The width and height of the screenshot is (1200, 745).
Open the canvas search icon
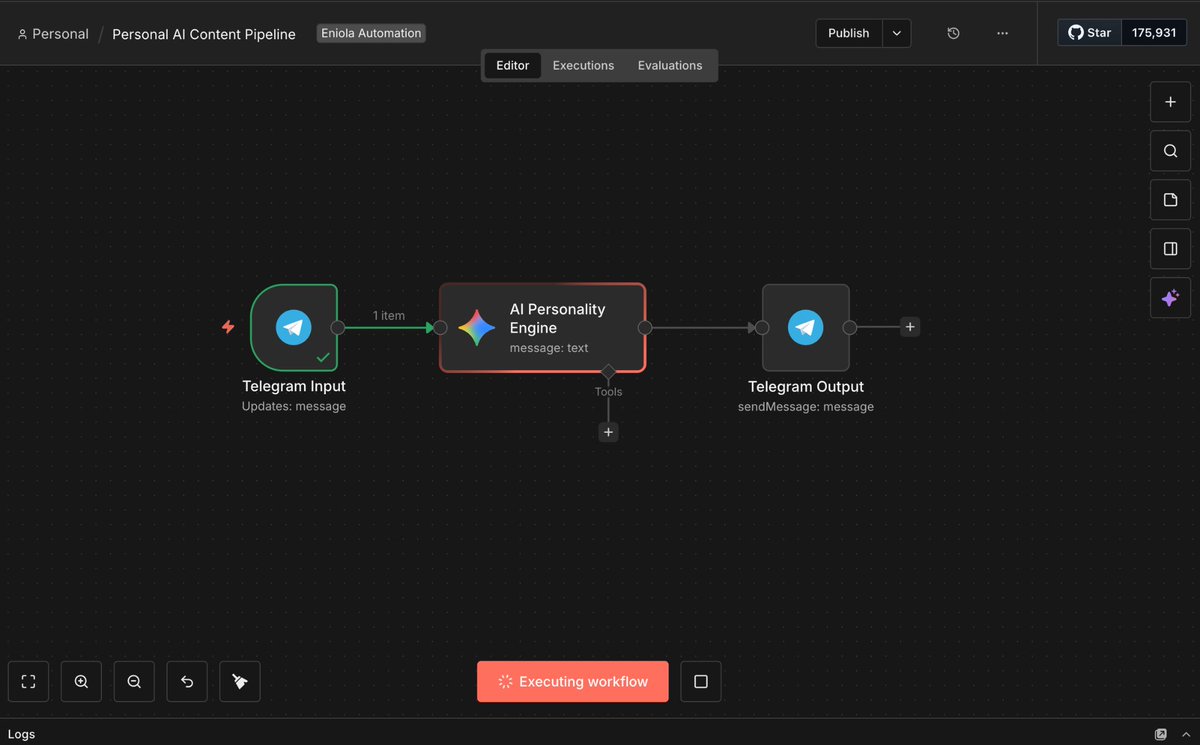pyautogui.click(x=1170, y=151)
